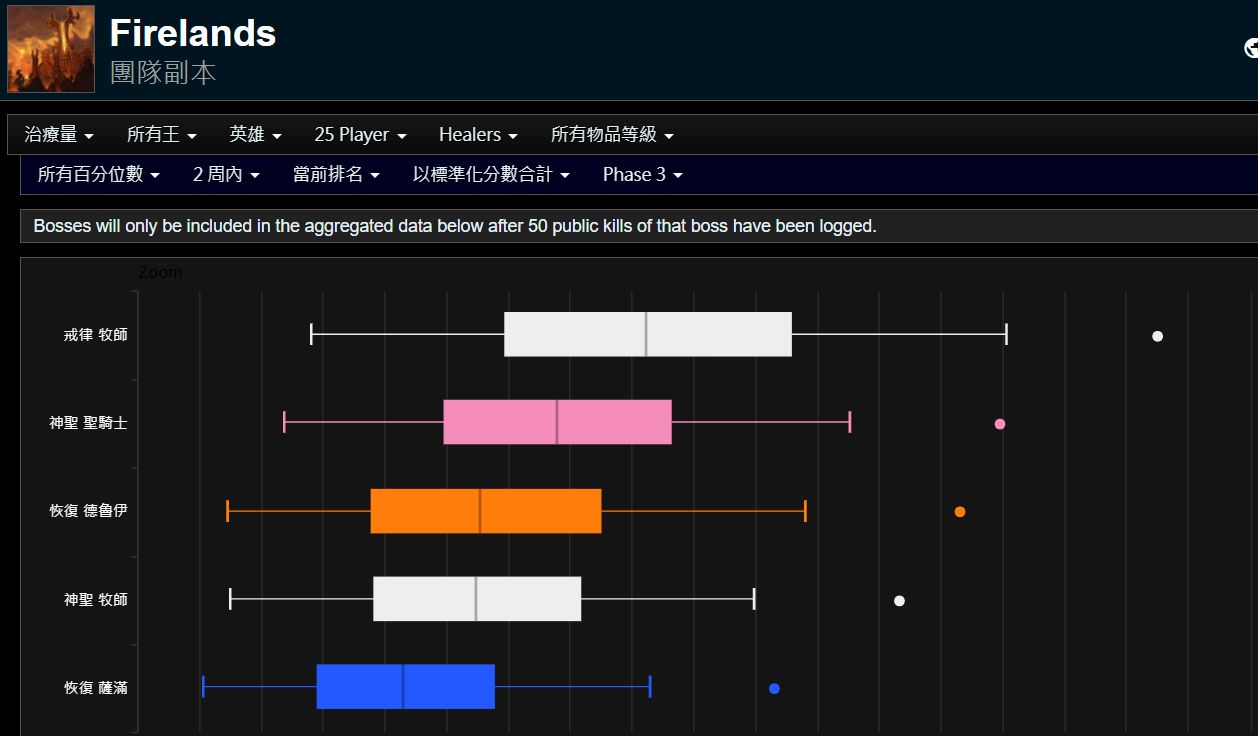The image size is (1258, 736).
Task: Open the 英雄 difficulty dropdown
Action: 255,134
